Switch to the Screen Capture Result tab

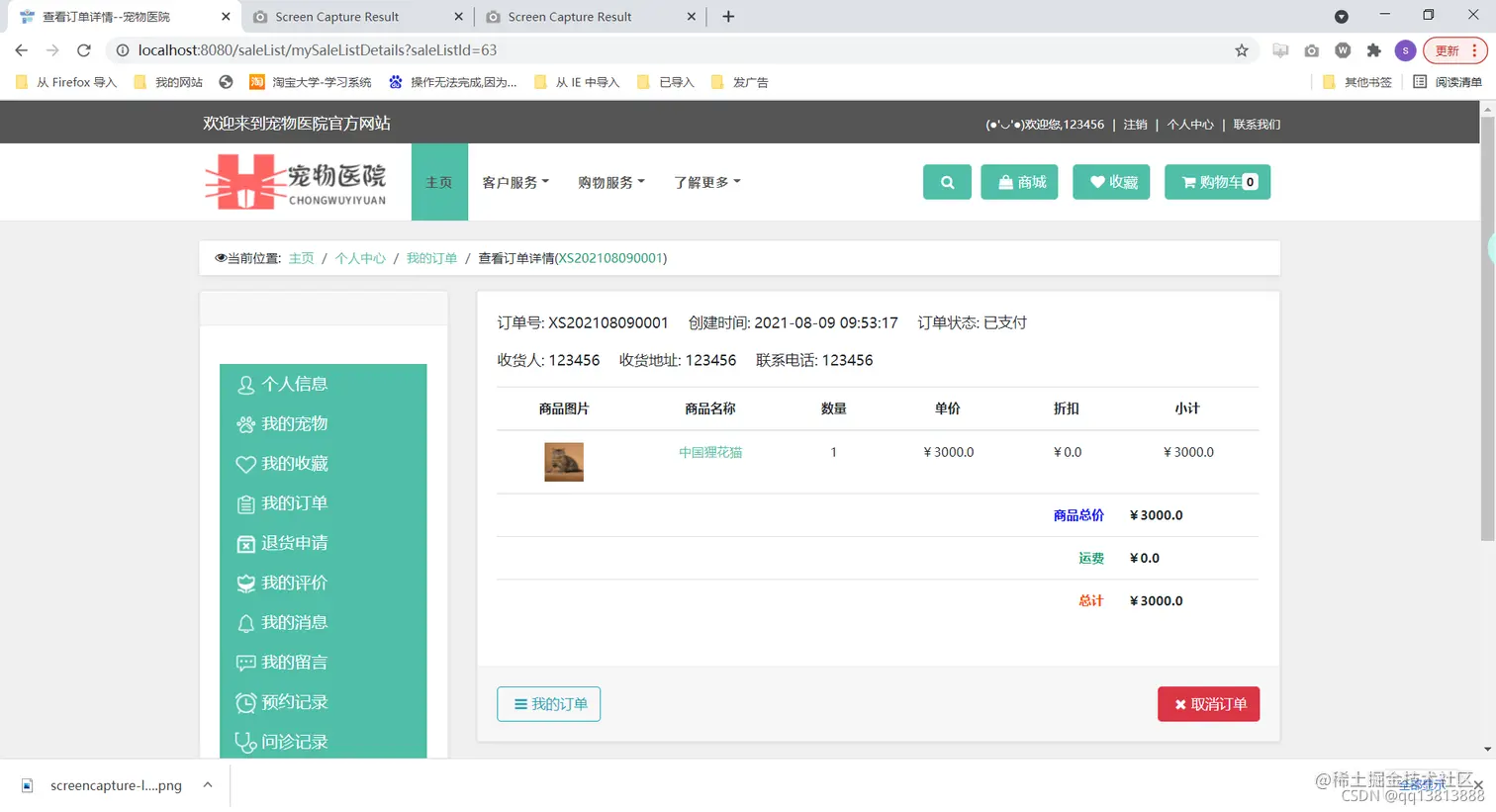tap(341, 17)
